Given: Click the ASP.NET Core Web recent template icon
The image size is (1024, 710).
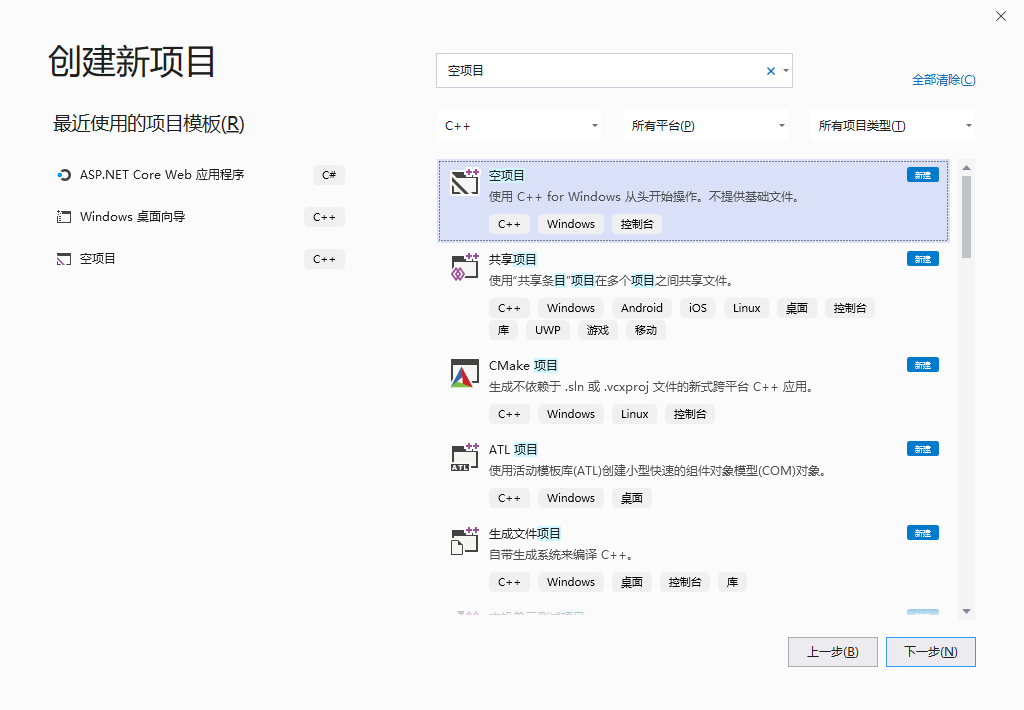Looking at the screenshot, I should [63, 175].
